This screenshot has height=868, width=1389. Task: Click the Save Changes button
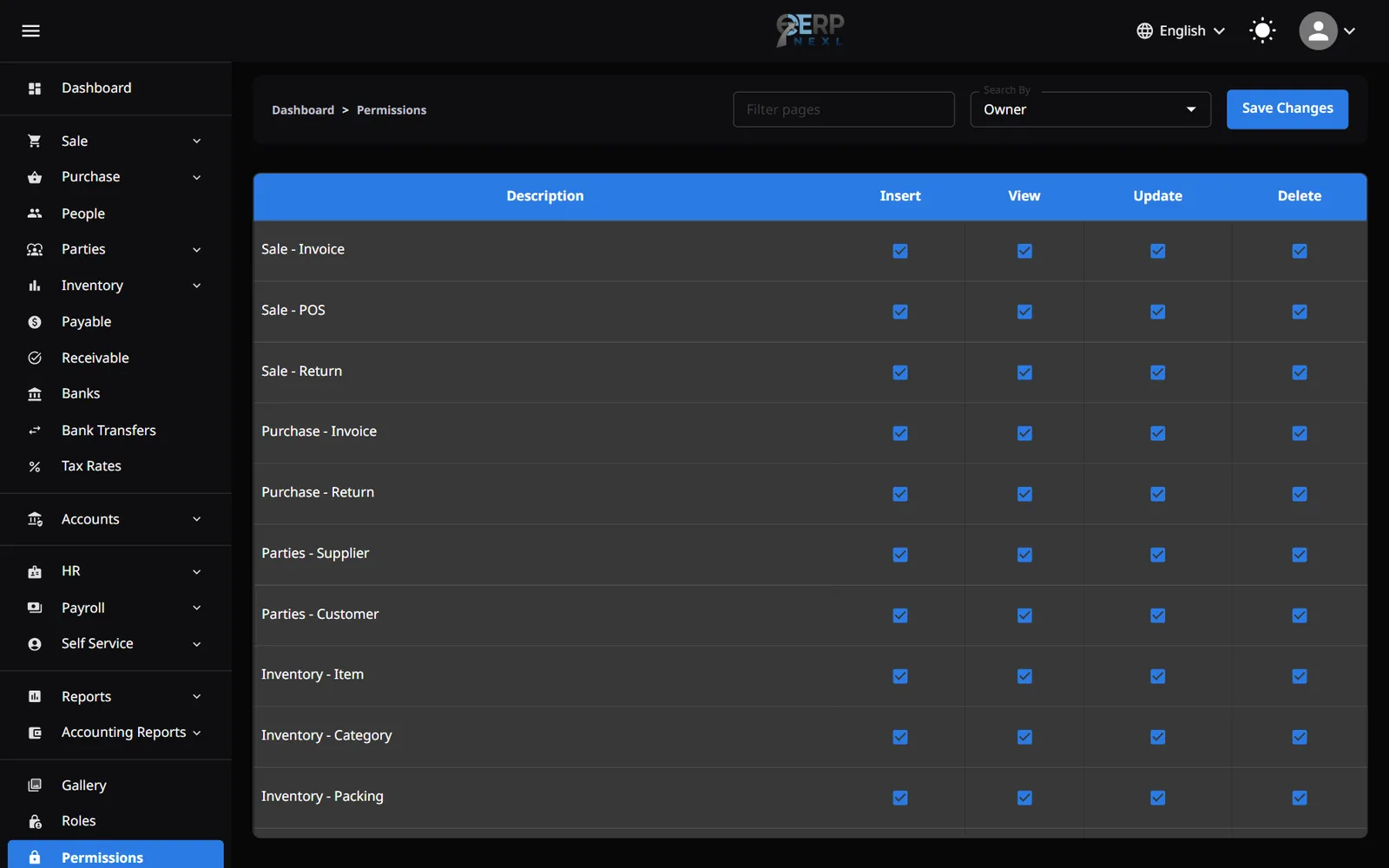click(1287, 108)
